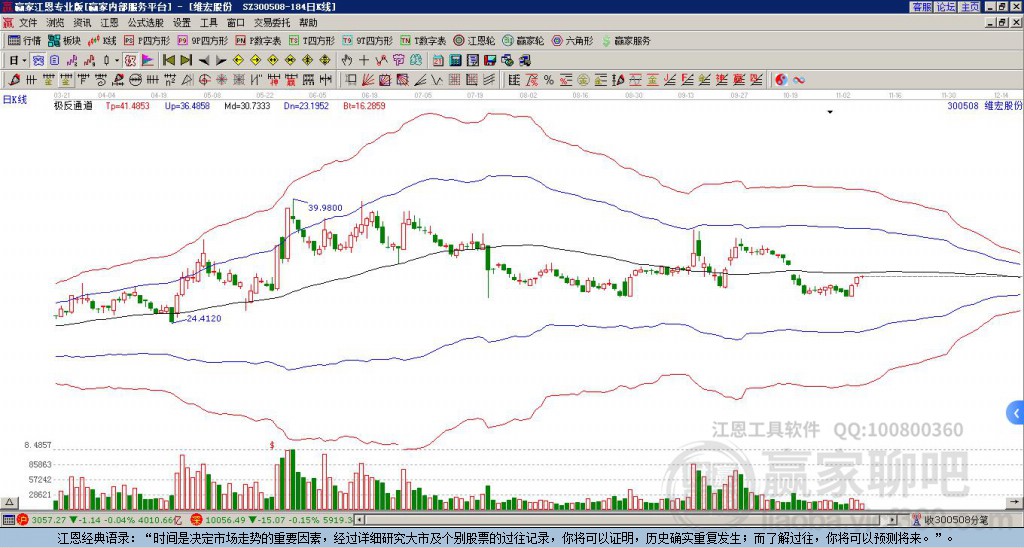Open the P数字表 number table
The width and height of the screenshot is (1024, 548).
[x=258, y=40]
